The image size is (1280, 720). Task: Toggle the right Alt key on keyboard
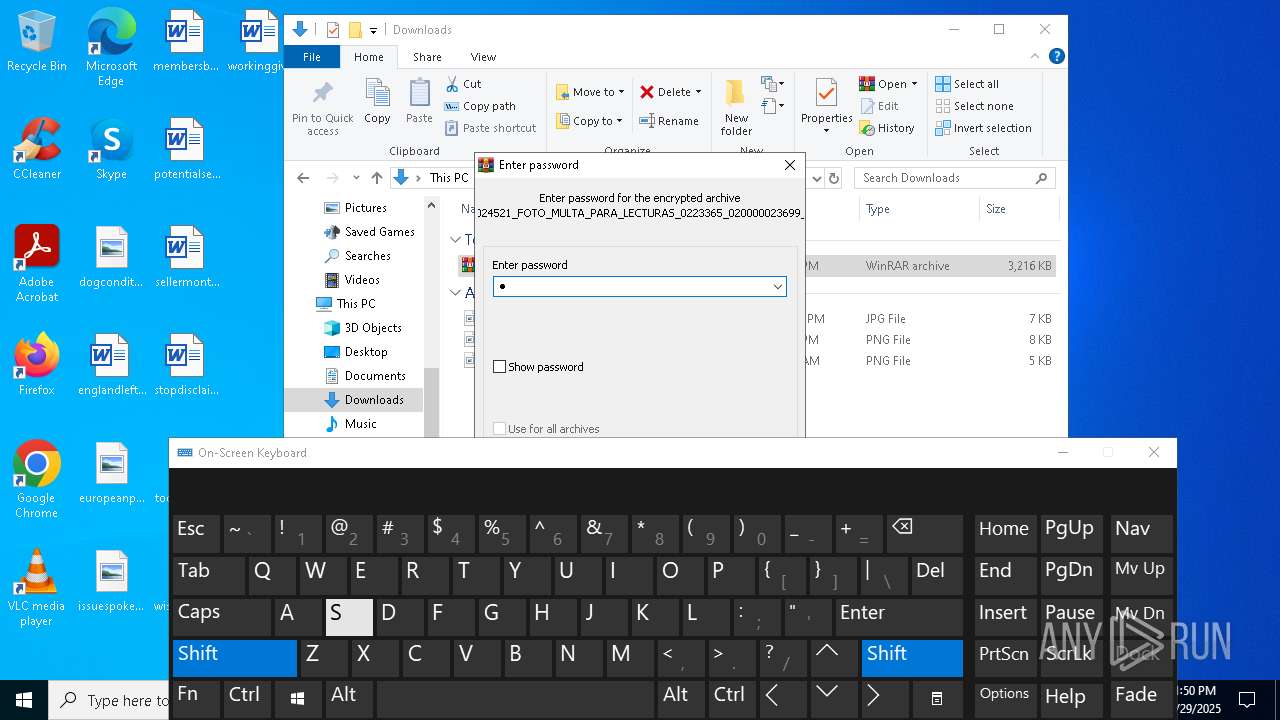(682, 699)
